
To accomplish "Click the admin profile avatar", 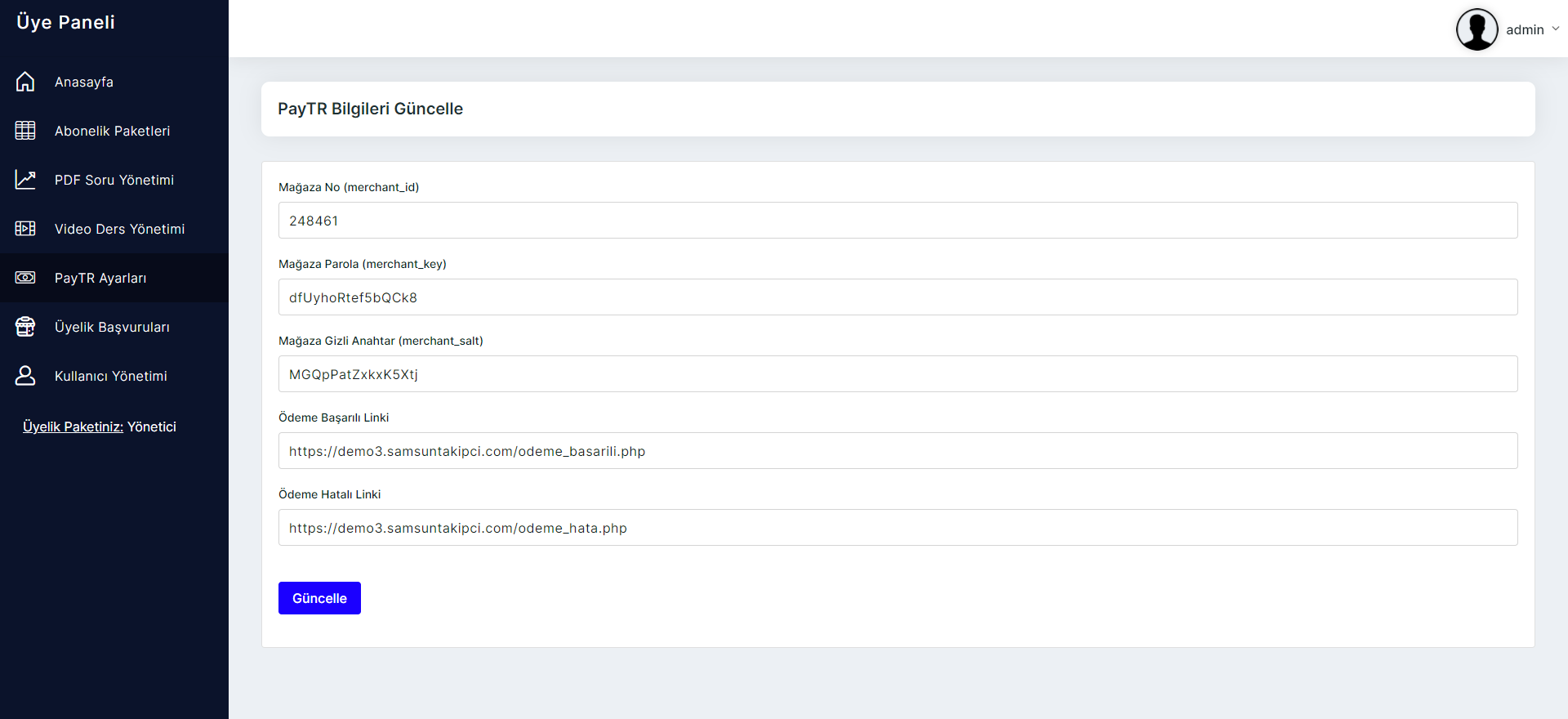I will [1477, 29].
